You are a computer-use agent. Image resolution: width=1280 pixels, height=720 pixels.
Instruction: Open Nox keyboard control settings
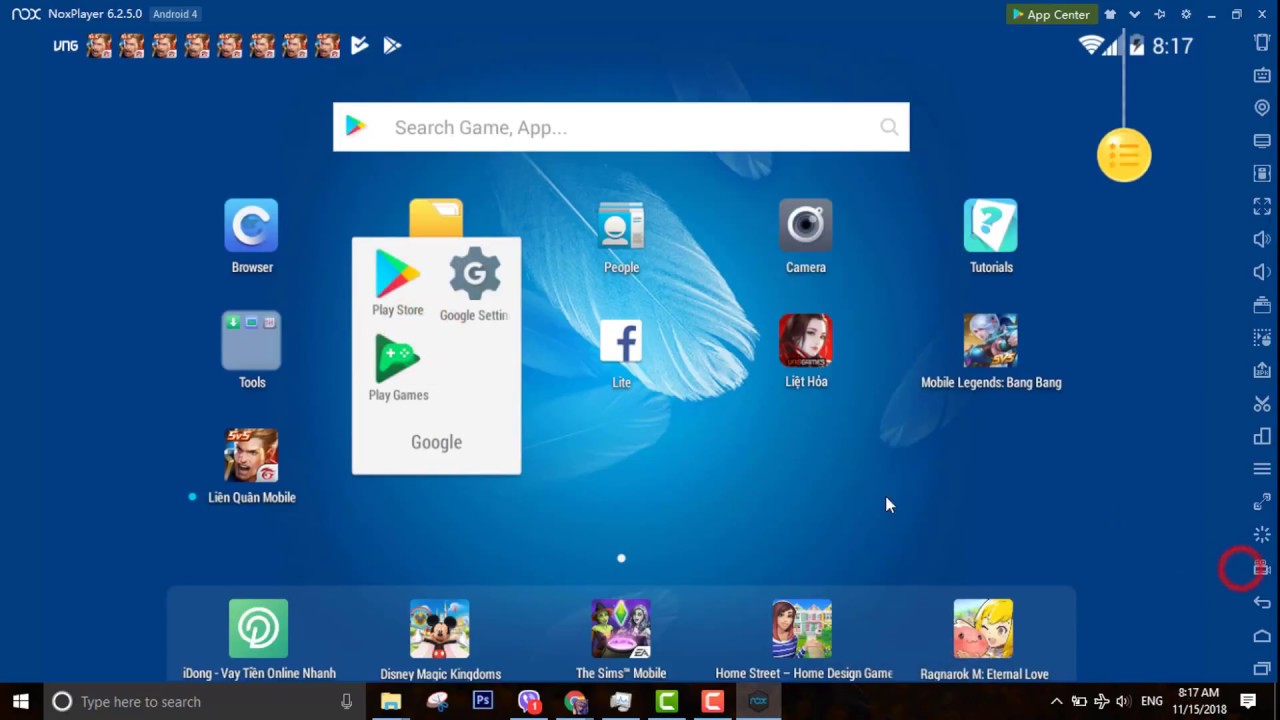click(1262, 75)
